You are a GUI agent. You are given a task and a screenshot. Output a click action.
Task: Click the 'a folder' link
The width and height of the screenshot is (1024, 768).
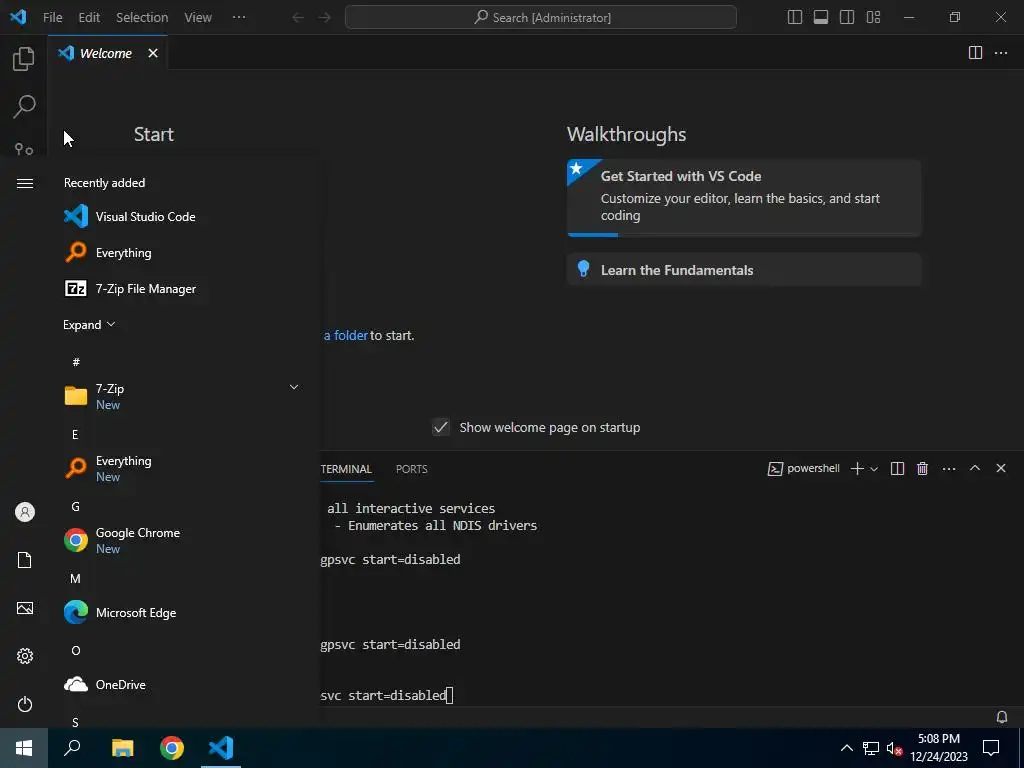coord(346,335)
